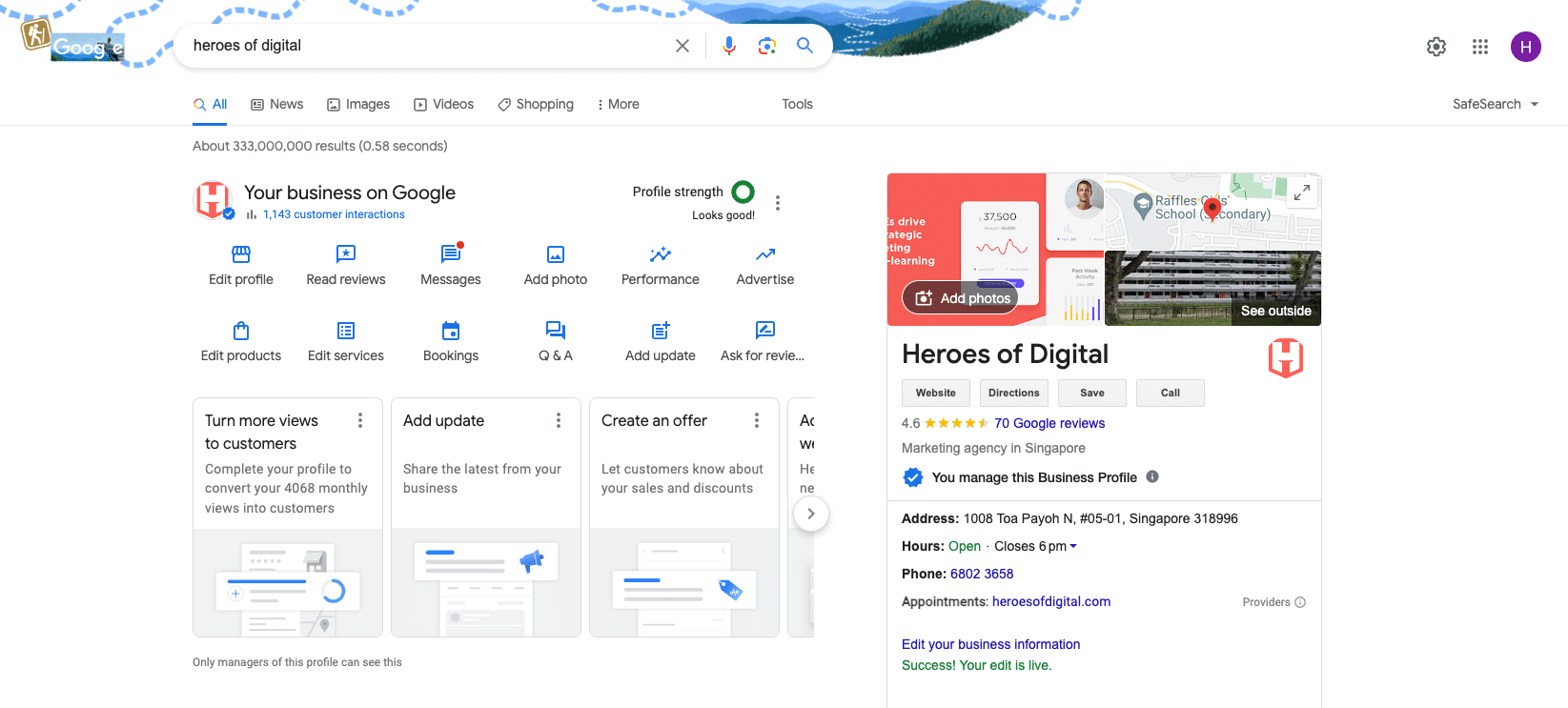
Task: Open the Bookings calendar icon
Action: point(451,331)
